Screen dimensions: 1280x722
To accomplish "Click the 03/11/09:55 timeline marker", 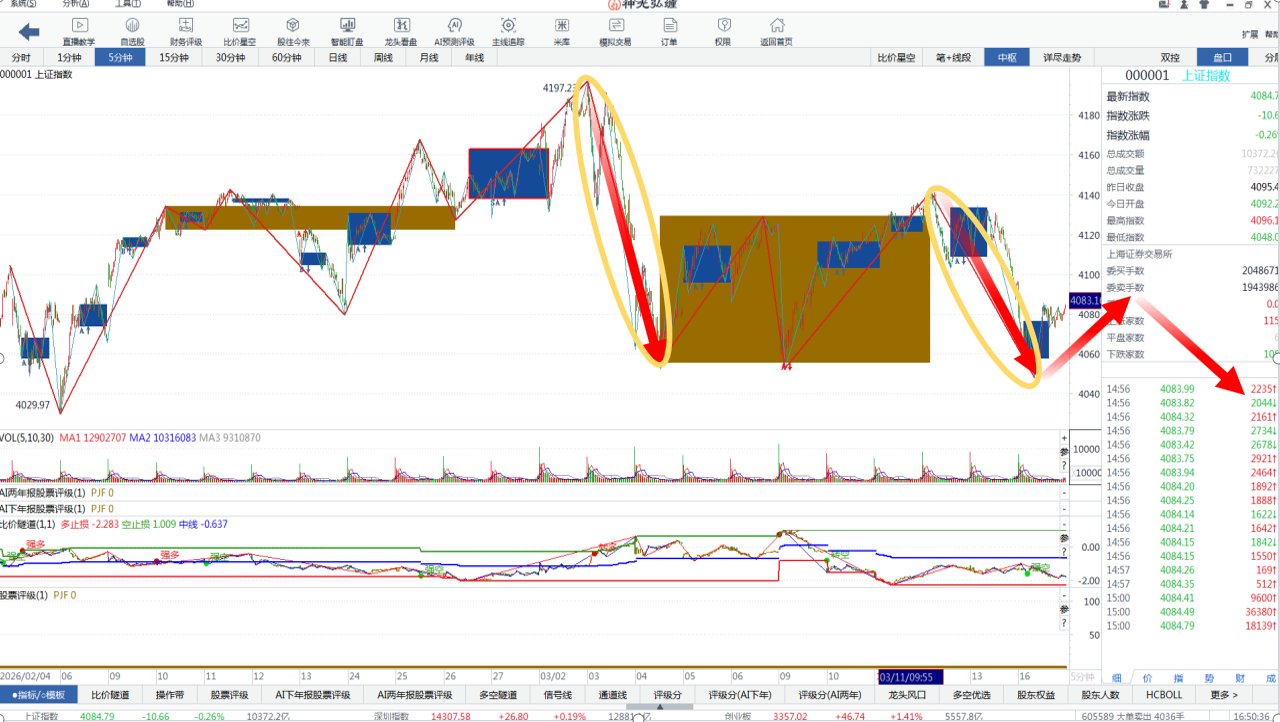I will [x=910, y=676].
